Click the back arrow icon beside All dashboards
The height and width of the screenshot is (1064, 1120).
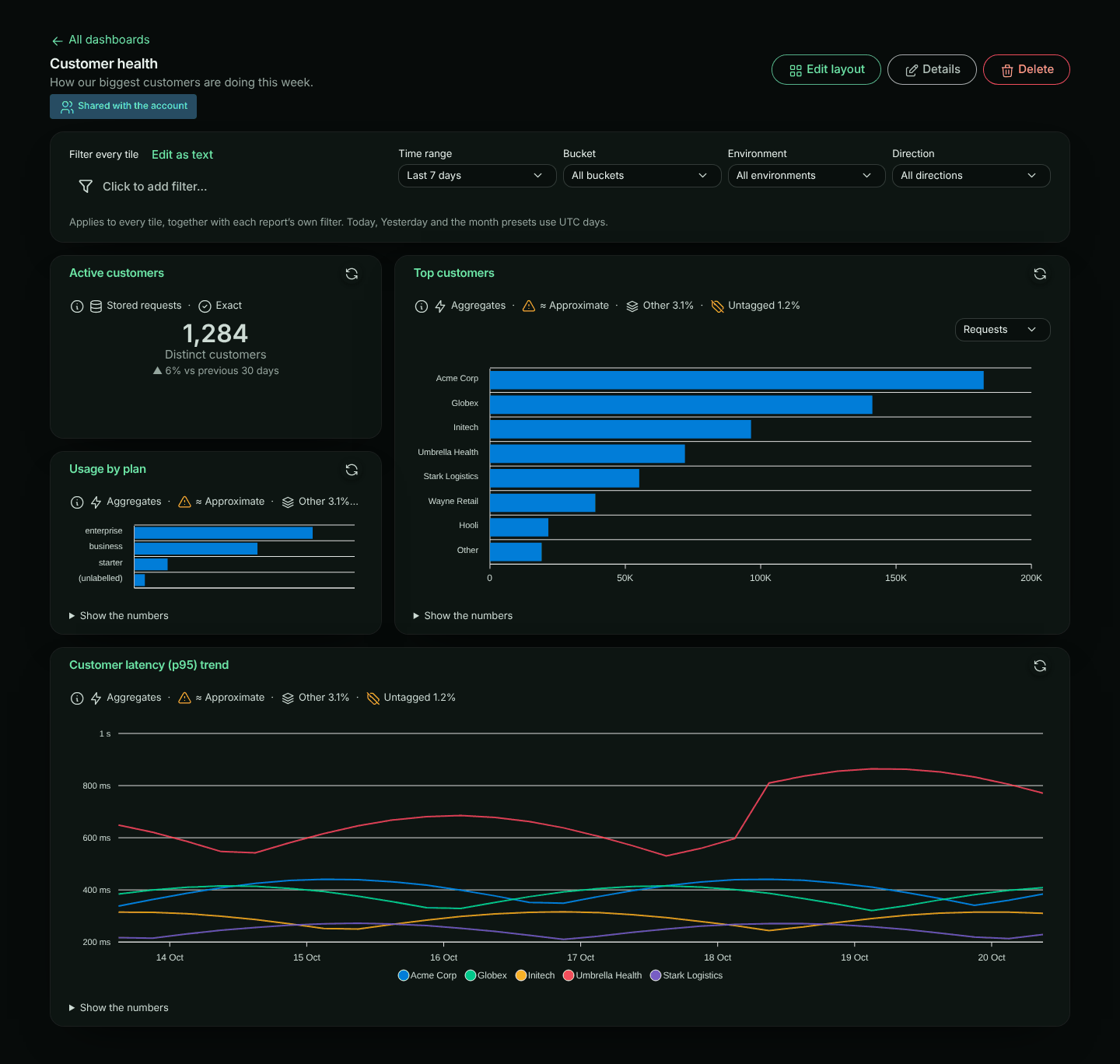pos(58,40)
